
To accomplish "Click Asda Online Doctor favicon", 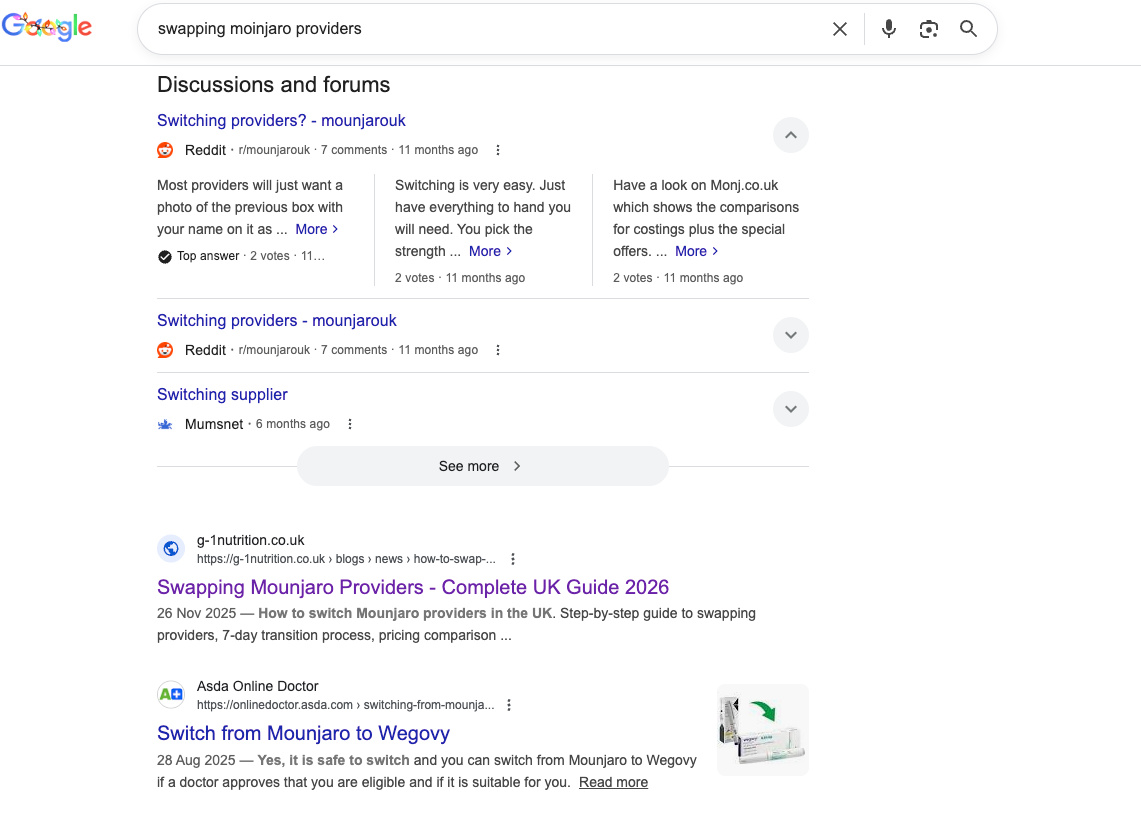I will [x=171, y=694].
